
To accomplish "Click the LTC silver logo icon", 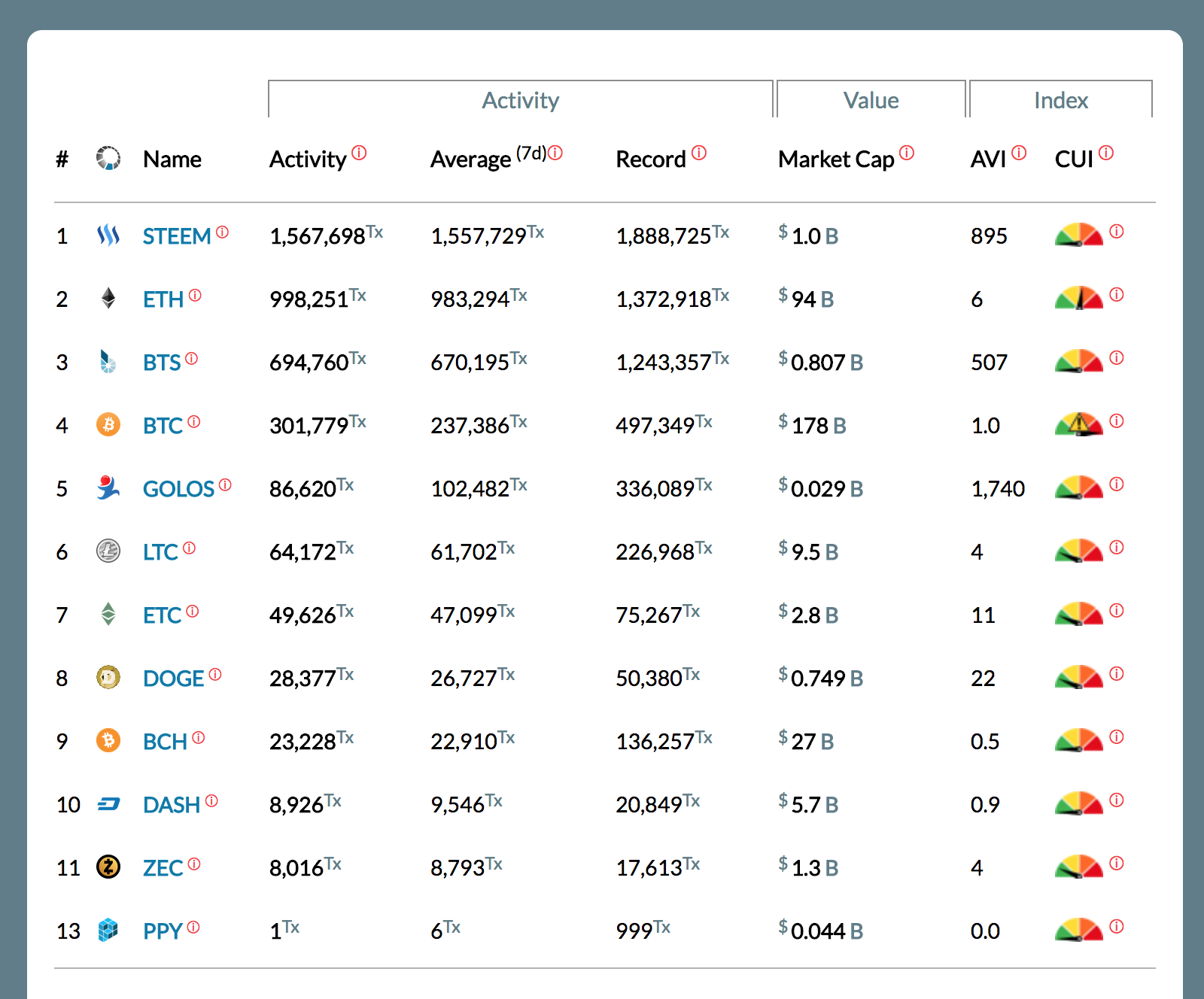I will click(108, 551).
